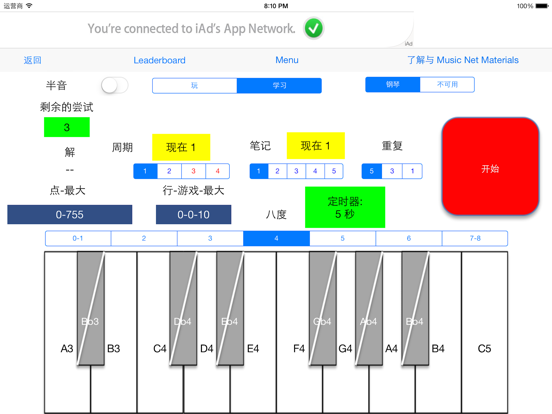Tap the green 定时器 5 秒 timer box
Viewport: 552px width, 414px height.
click(x=345, y=207)
